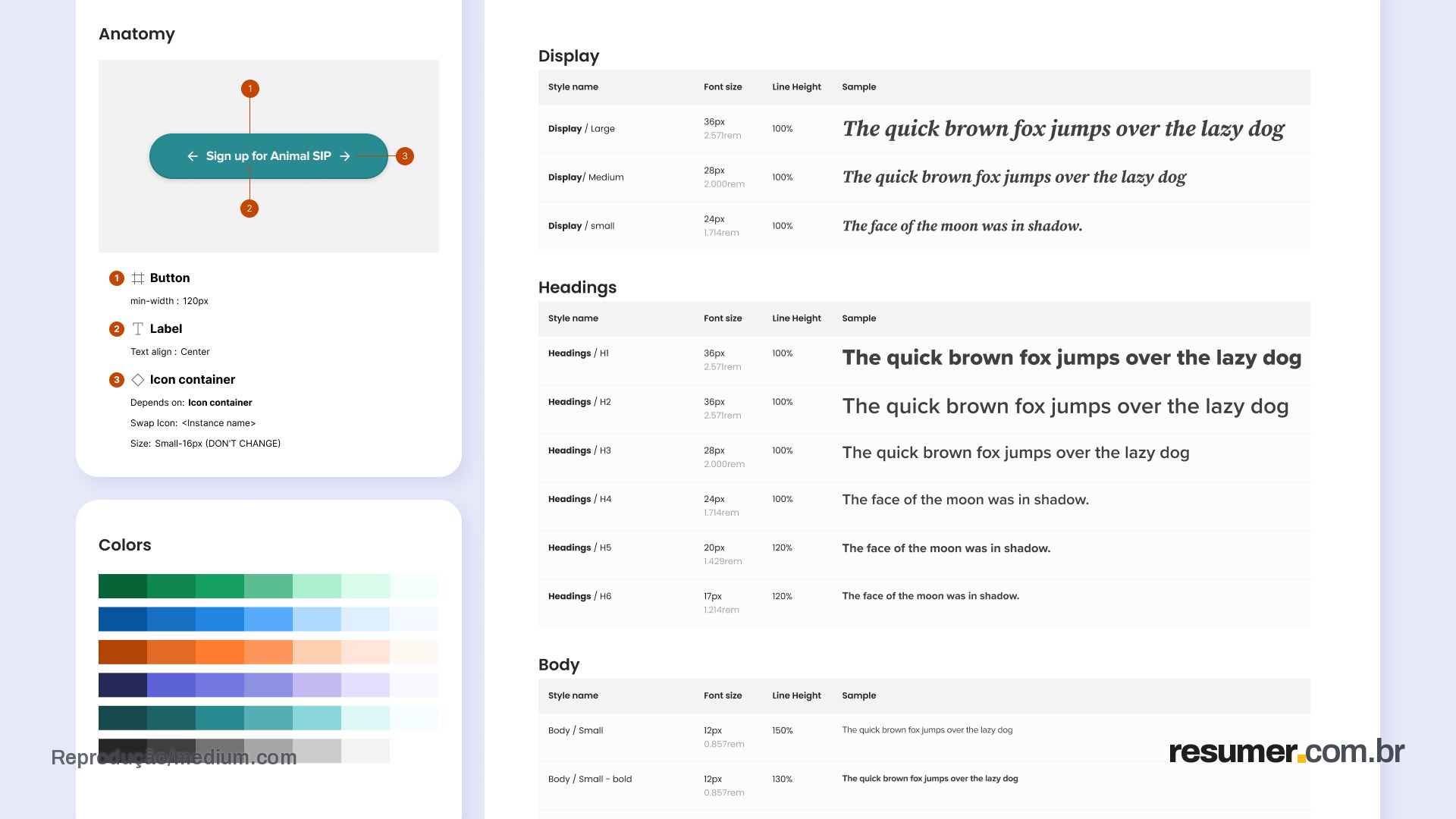Image resolution: width=1456 pixels, height=819 pixels.
Task: Click the diamond icon beside Icon container
Action: click(138, 380)
